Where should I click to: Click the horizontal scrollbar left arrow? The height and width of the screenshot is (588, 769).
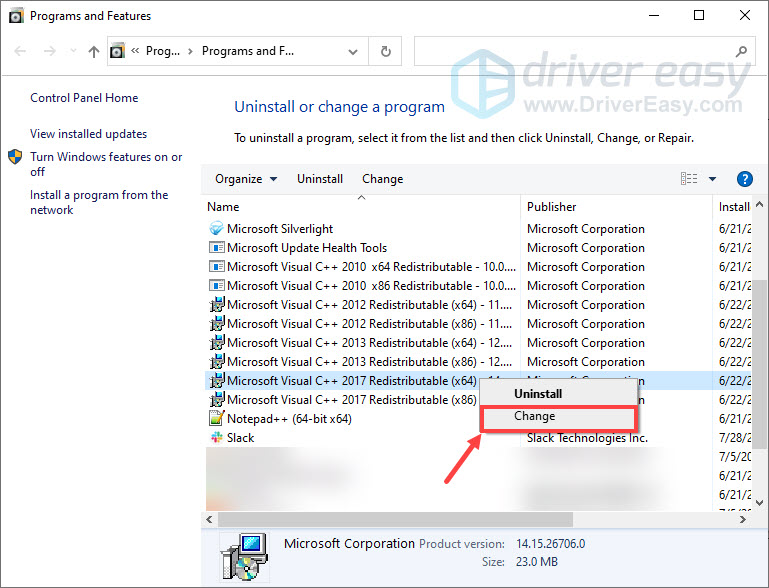point(209,519)
